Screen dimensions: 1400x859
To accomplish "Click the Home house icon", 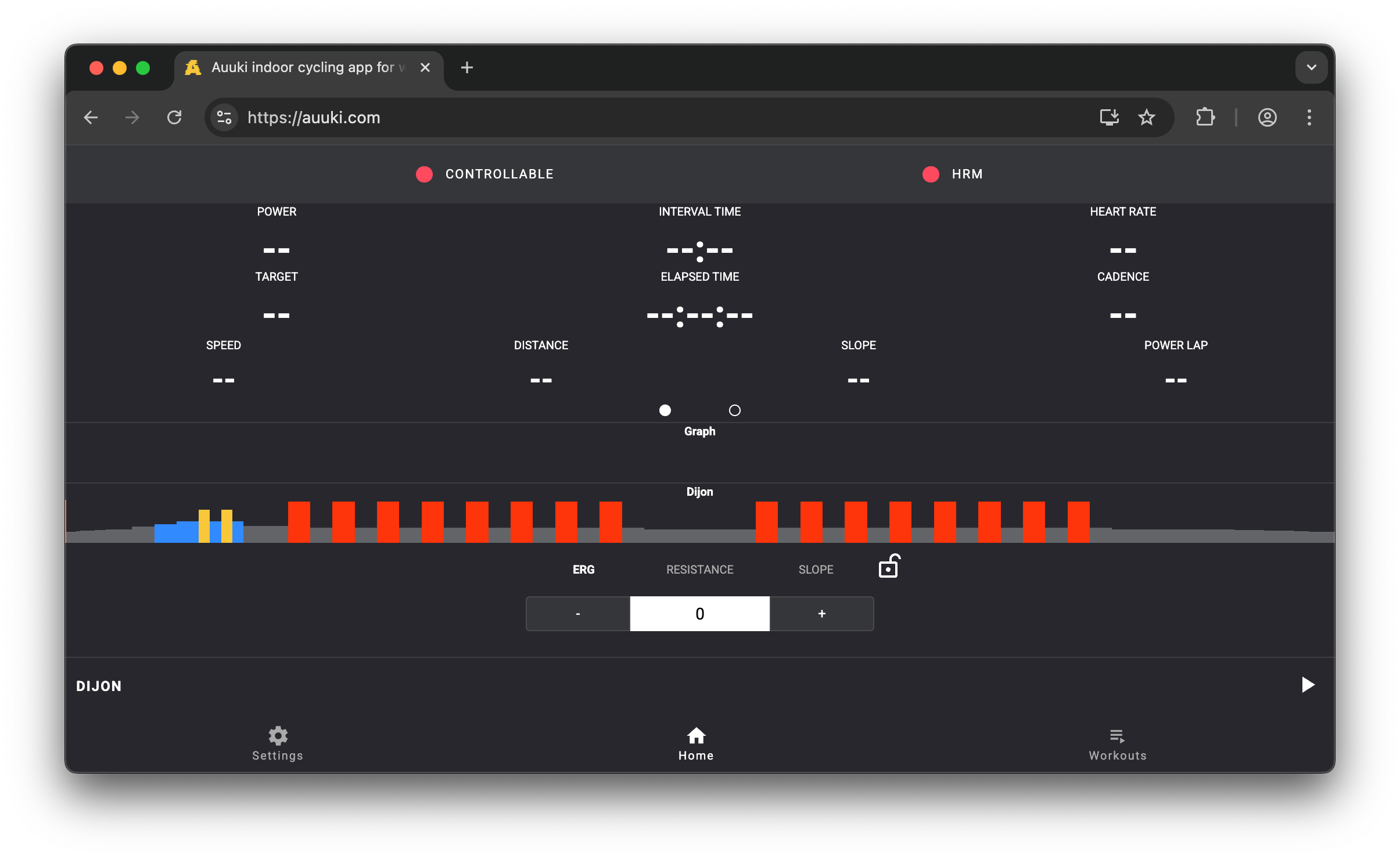I will (x=696, y=736).
